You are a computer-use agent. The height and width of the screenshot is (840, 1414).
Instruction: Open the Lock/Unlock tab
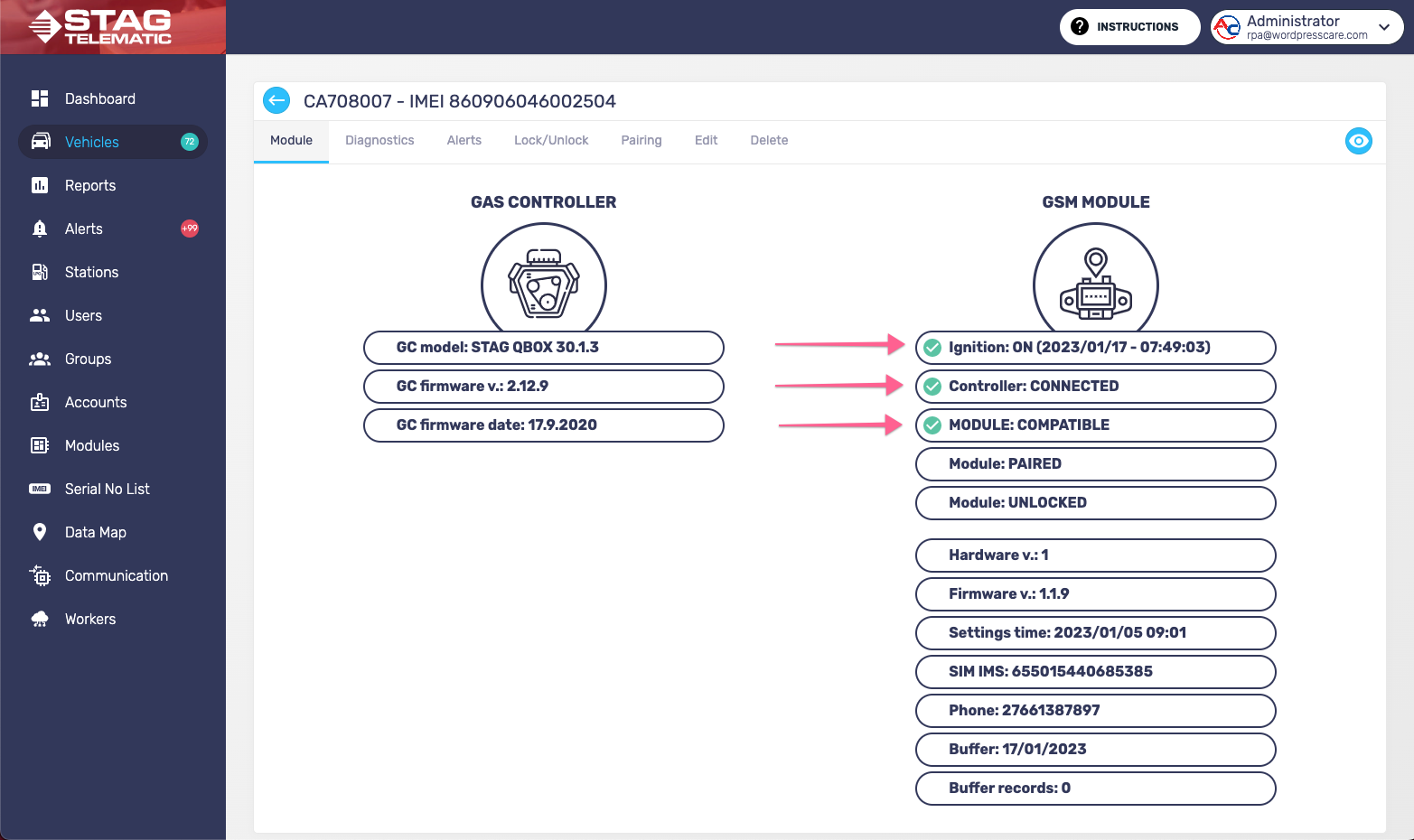pyautogui.click(x=551, y=141)
